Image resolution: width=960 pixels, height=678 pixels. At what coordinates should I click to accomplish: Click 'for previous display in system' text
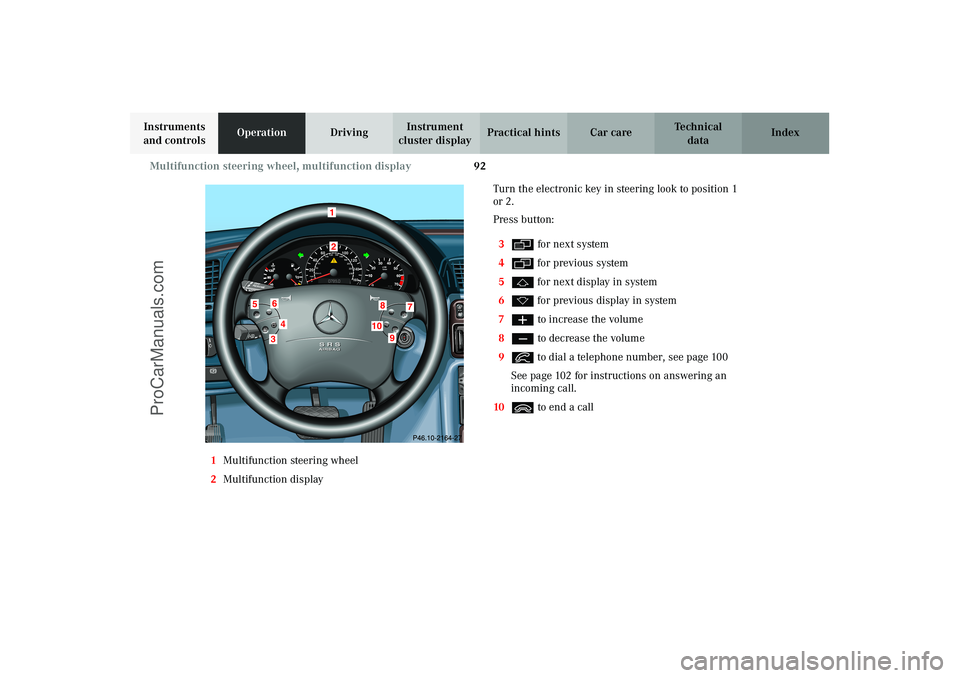607,301
